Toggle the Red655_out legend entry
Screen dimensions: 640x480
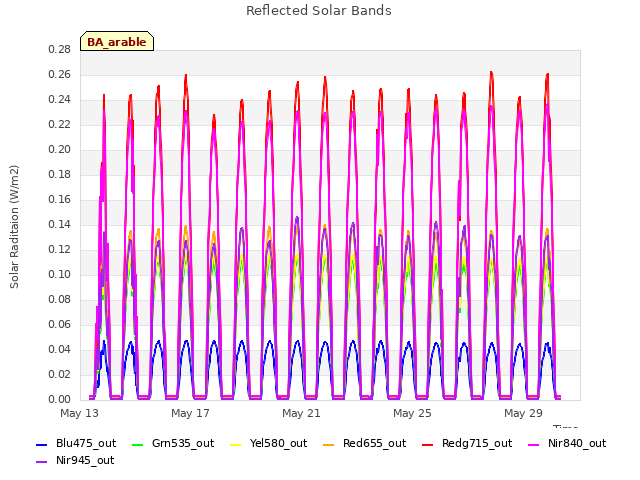[364, 444]
